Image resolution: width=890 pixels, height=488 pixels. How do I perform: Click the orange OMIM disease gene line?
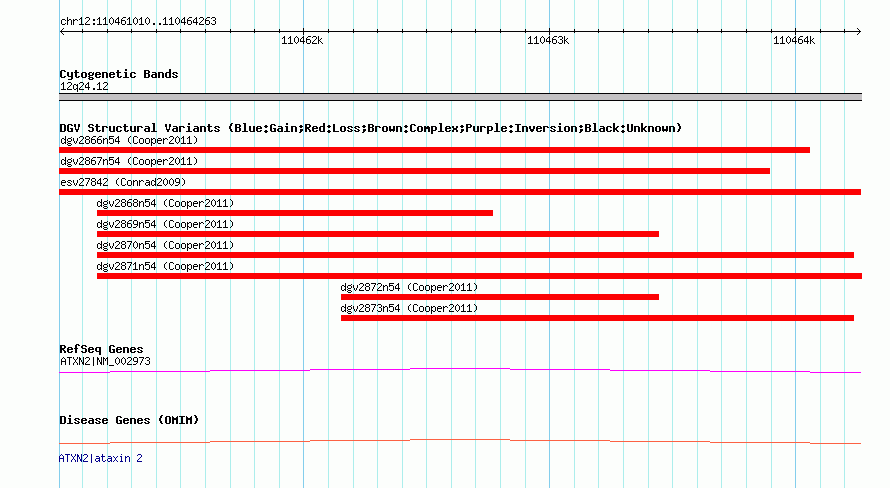pyautogui.click(x=460, y=441)
